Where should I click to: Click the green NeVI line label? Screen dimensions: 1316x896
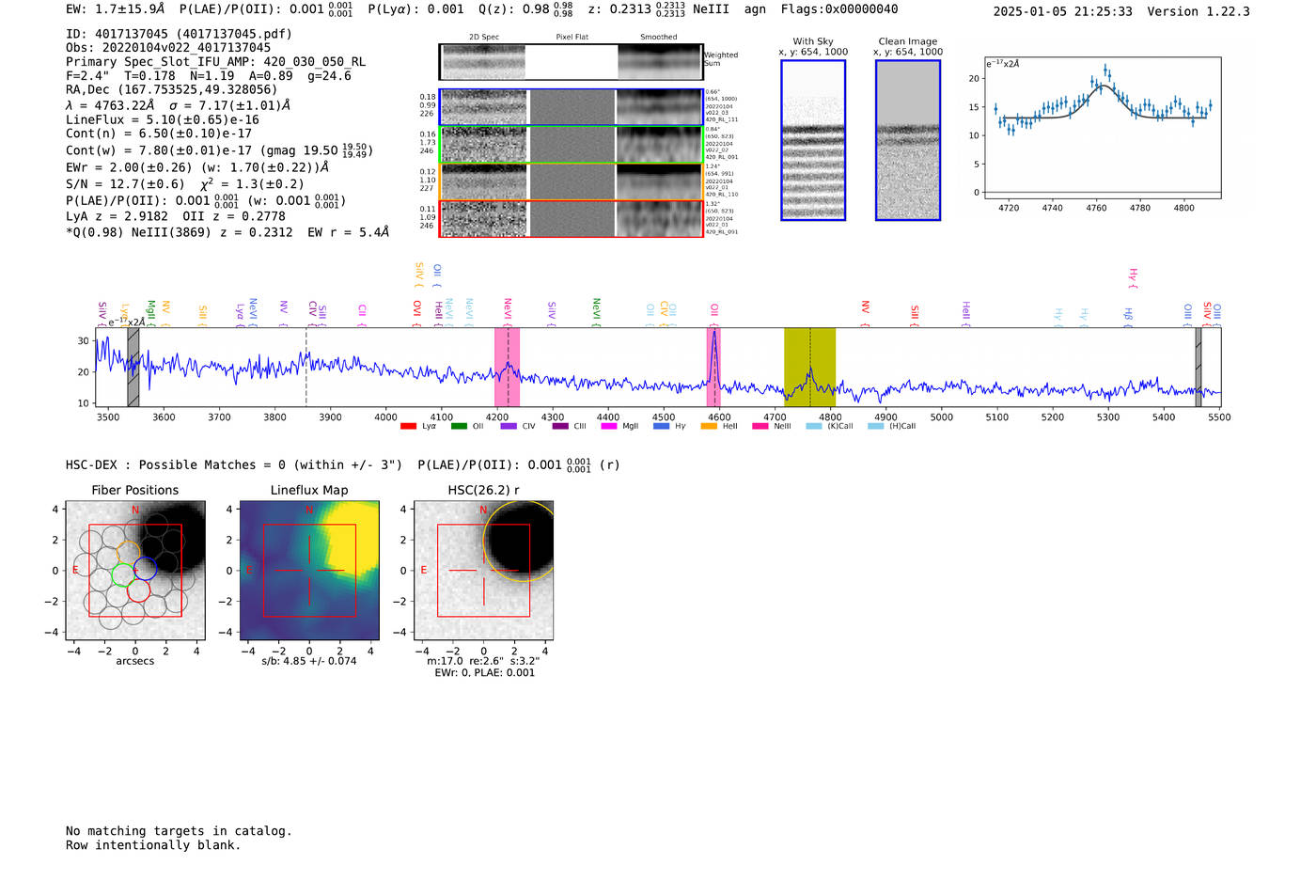(x=596, y=311)
